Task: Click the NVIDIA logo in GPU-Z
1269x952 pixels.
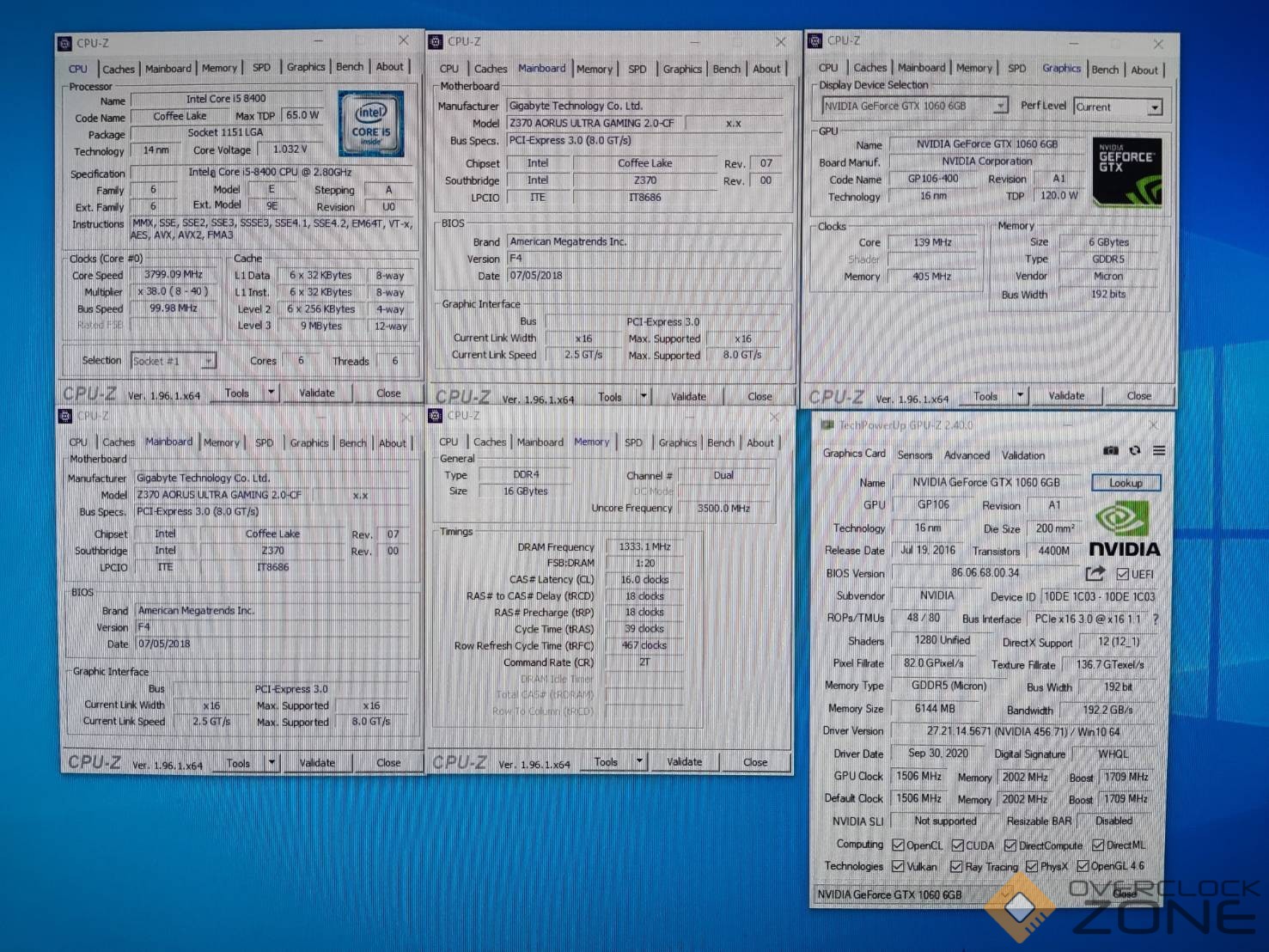Action: pos(1124,530)
